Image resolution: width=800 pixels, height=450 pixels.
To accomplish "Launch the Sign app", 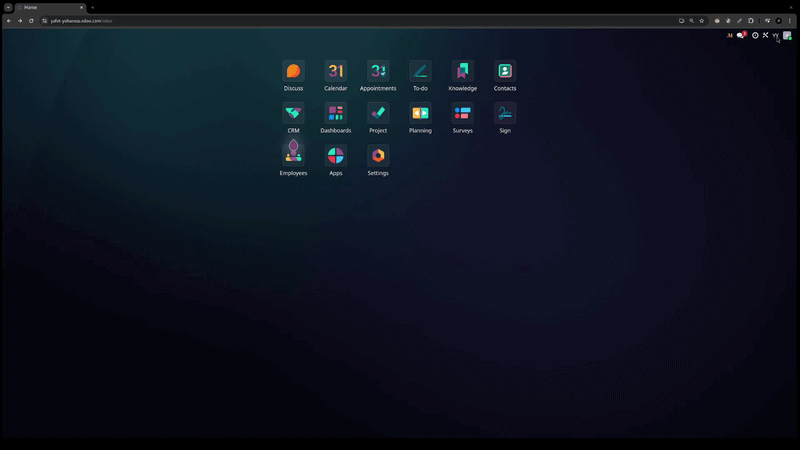I will pos(505,118).
